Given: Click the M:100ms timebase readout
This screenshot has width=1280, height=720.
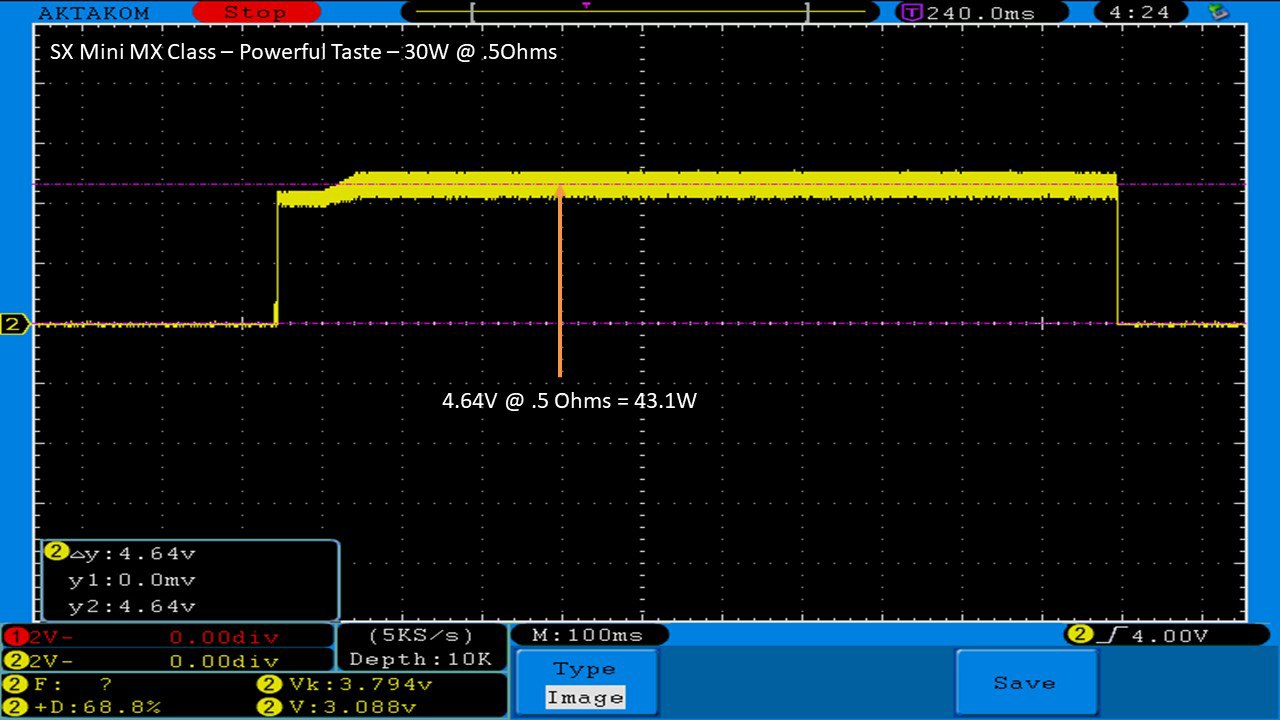Looking at the screenshot, I should point(588,635).
